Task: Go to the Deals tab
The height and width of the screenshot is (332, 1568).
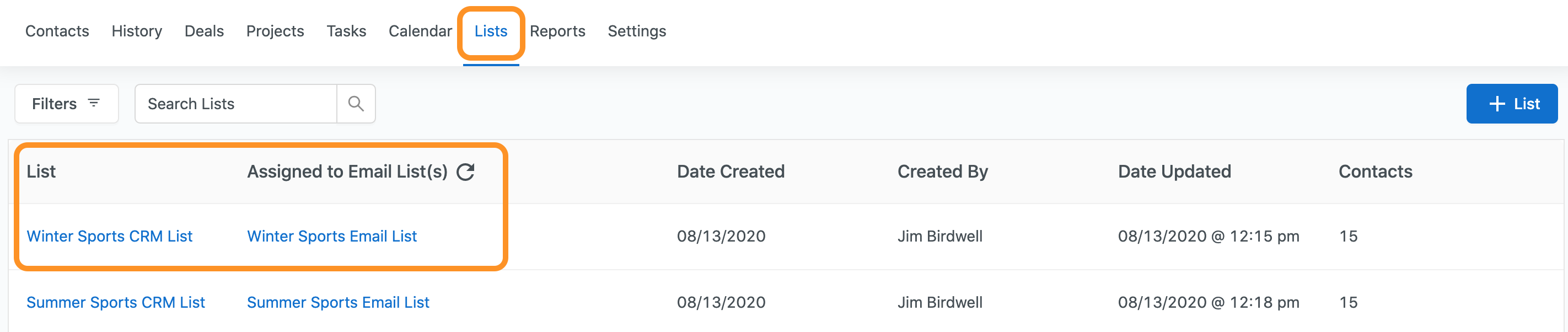Action: pyautogui.click(x=204, y=31)
